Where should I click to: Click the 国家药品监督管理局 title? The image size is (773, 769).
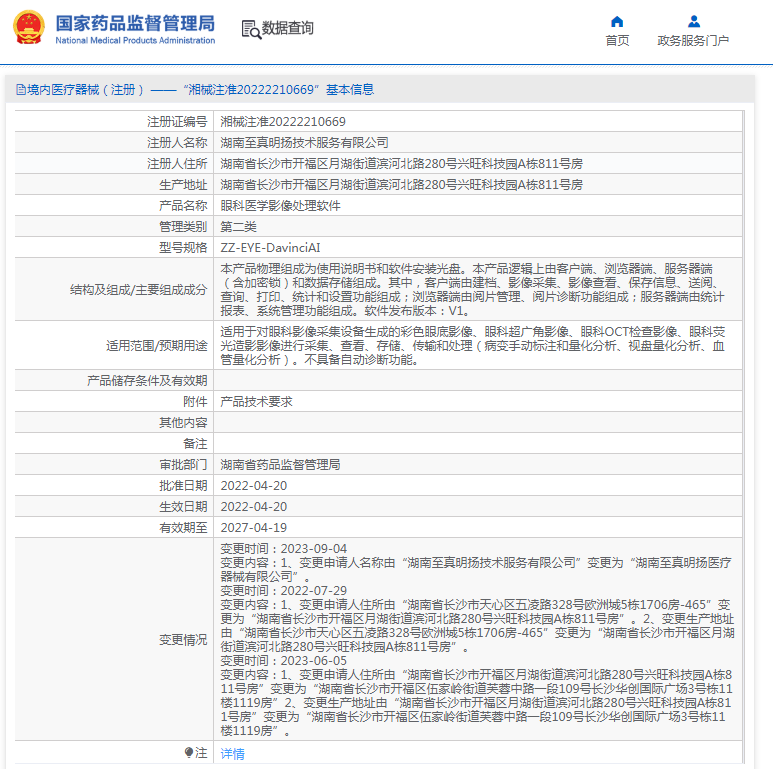point(135,23)
